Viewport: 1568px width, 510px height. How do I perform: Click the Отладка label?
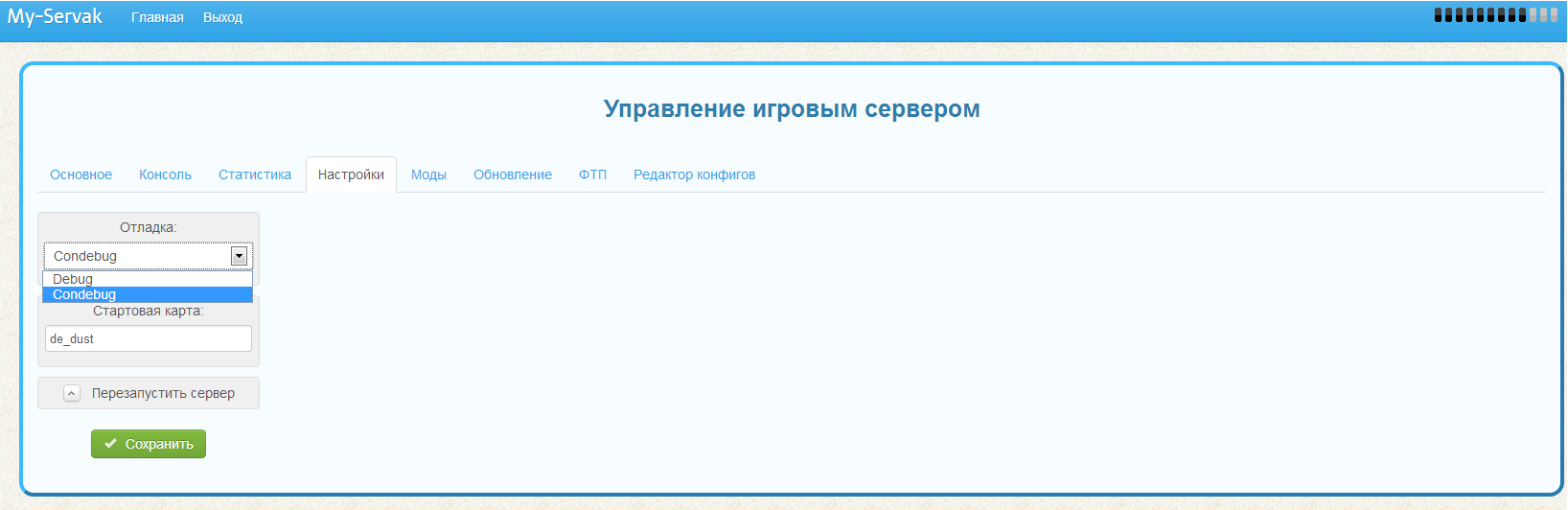pyautogui.click(x=149, y=227)
